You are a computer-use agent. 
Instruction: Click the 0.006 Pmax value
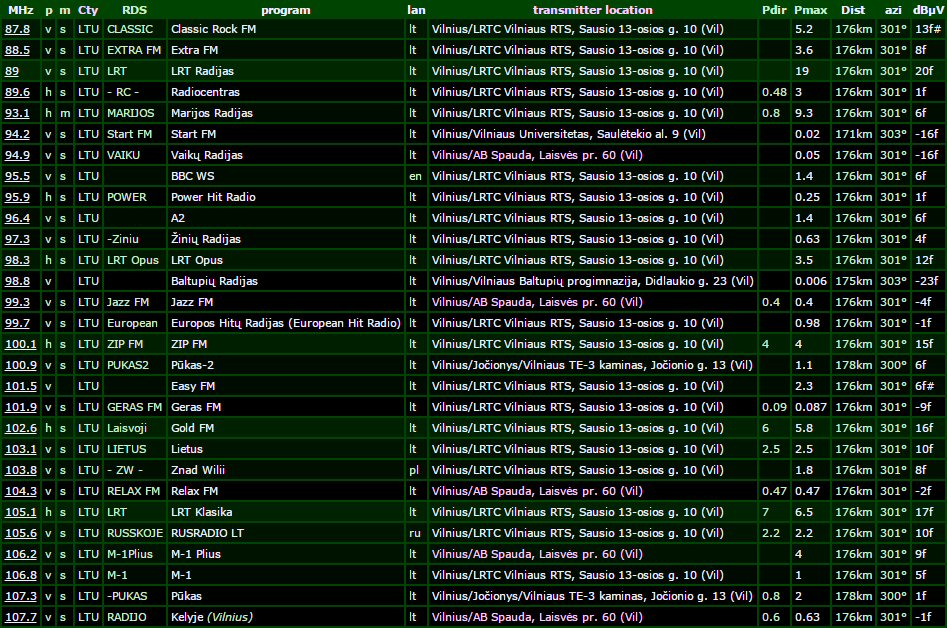pos(811,281)
